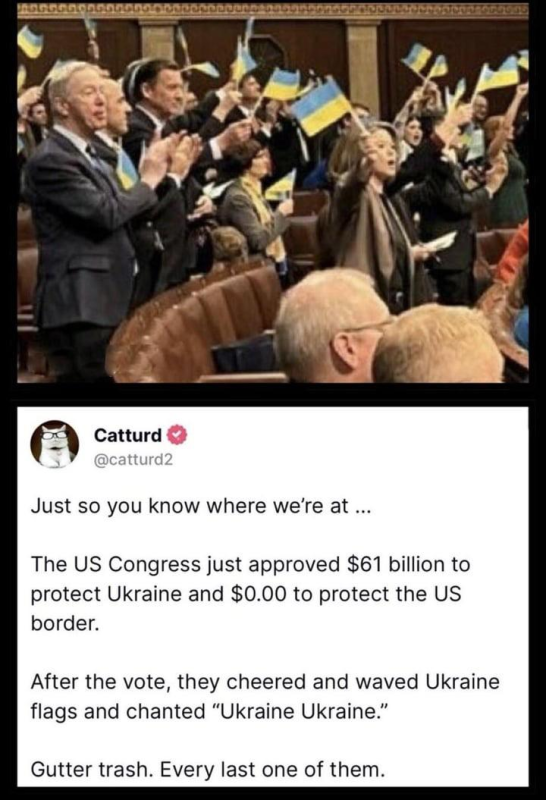
Task: Click the "$0.00" figure in tweet
Action: 259,594
